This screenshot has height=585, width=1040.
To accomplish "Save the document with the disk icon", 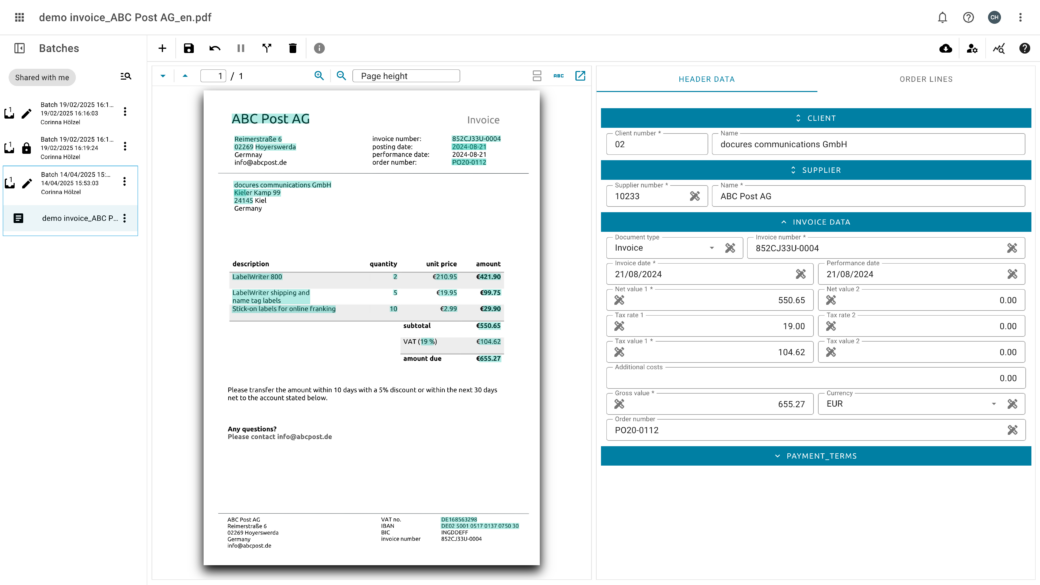I will coord(189,48).
